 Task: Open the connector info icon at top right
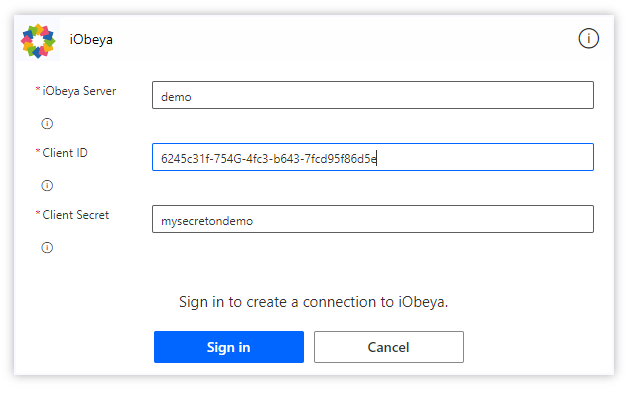click(588, 39)
